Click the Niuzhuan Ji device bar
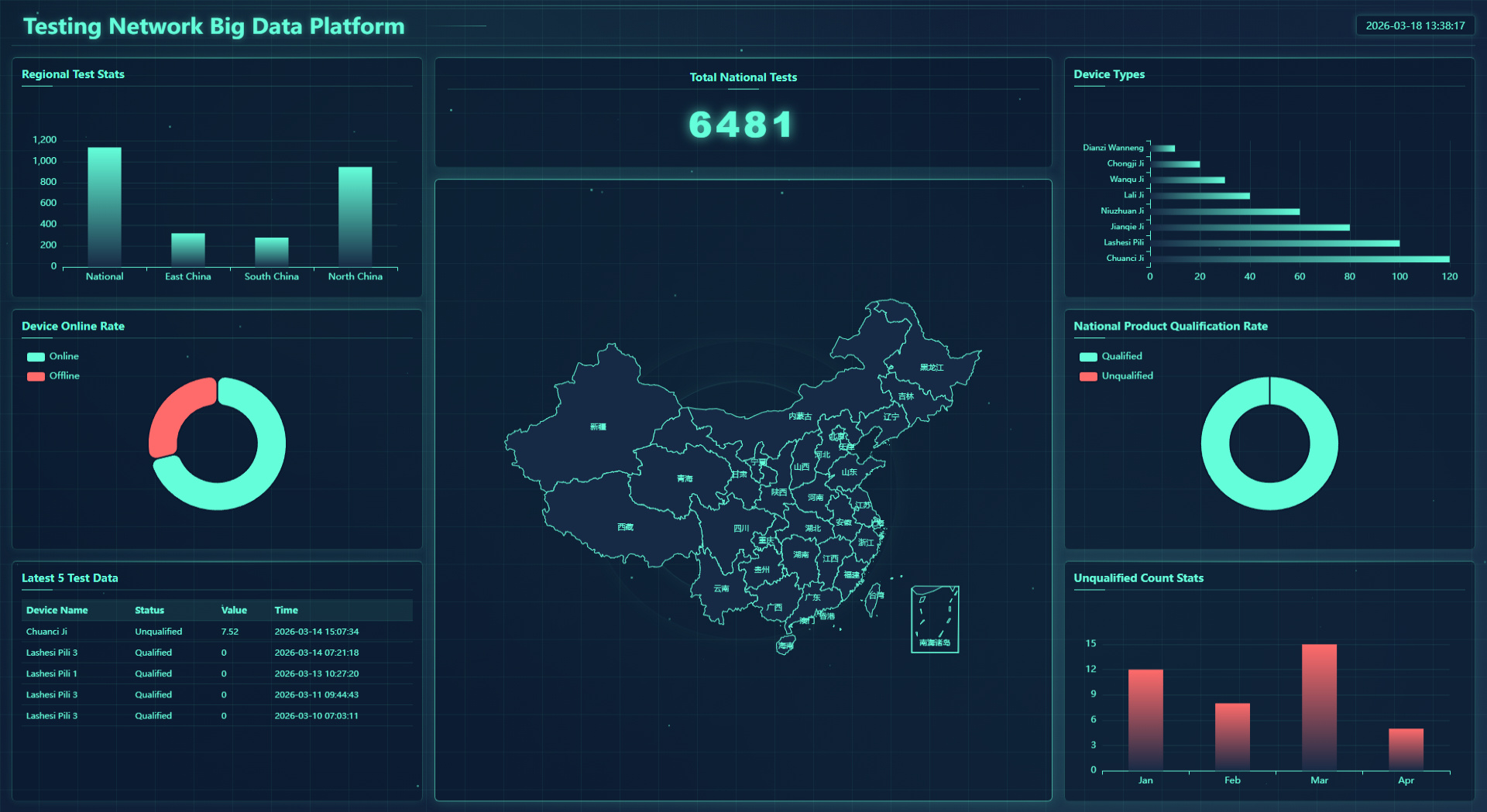Image resolution: width=1487 pixels, height=812 pixels. click(x=1224, y=211)
